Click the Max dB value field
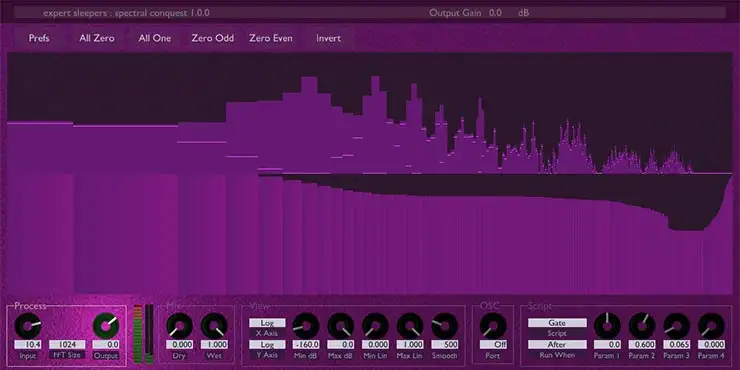 tap(341, 345)
